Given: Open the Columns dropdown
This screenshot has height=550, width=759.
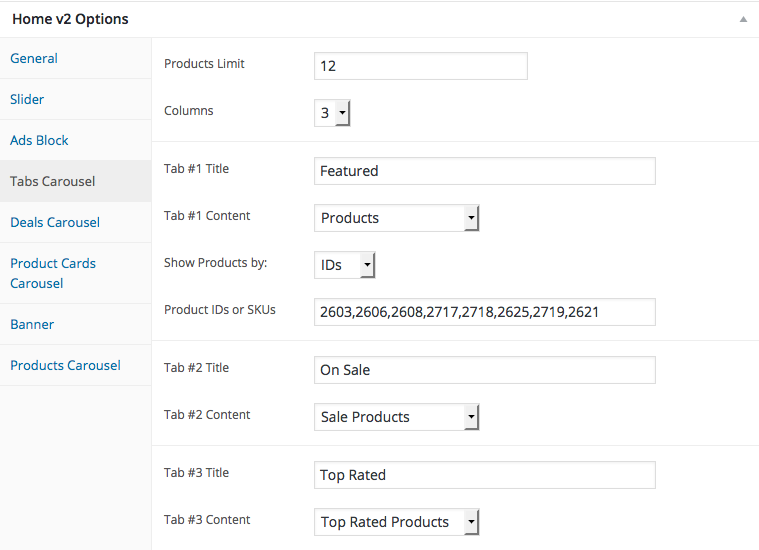Looking at the screenshot, I should pos(332,113).
